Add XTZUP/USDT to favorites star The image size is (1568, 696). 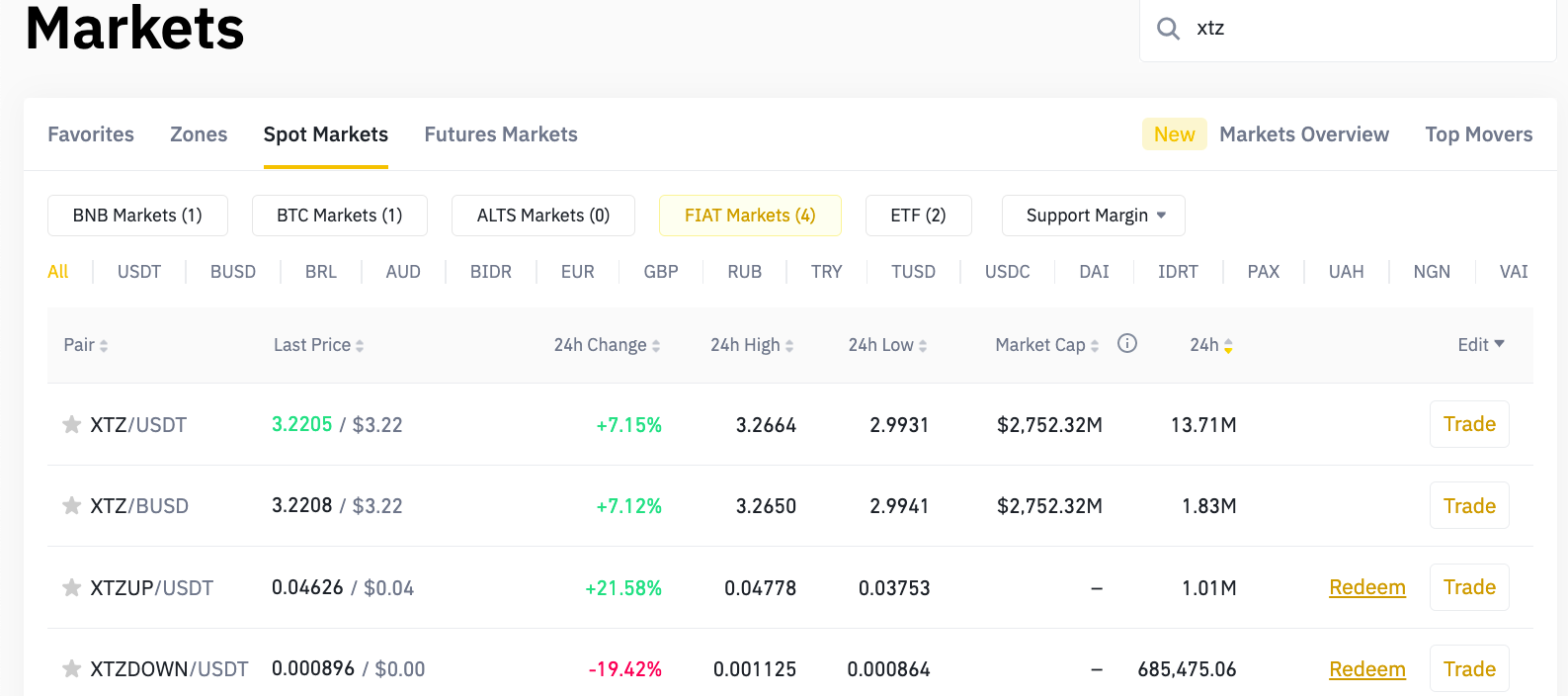[x=71, y=588]
